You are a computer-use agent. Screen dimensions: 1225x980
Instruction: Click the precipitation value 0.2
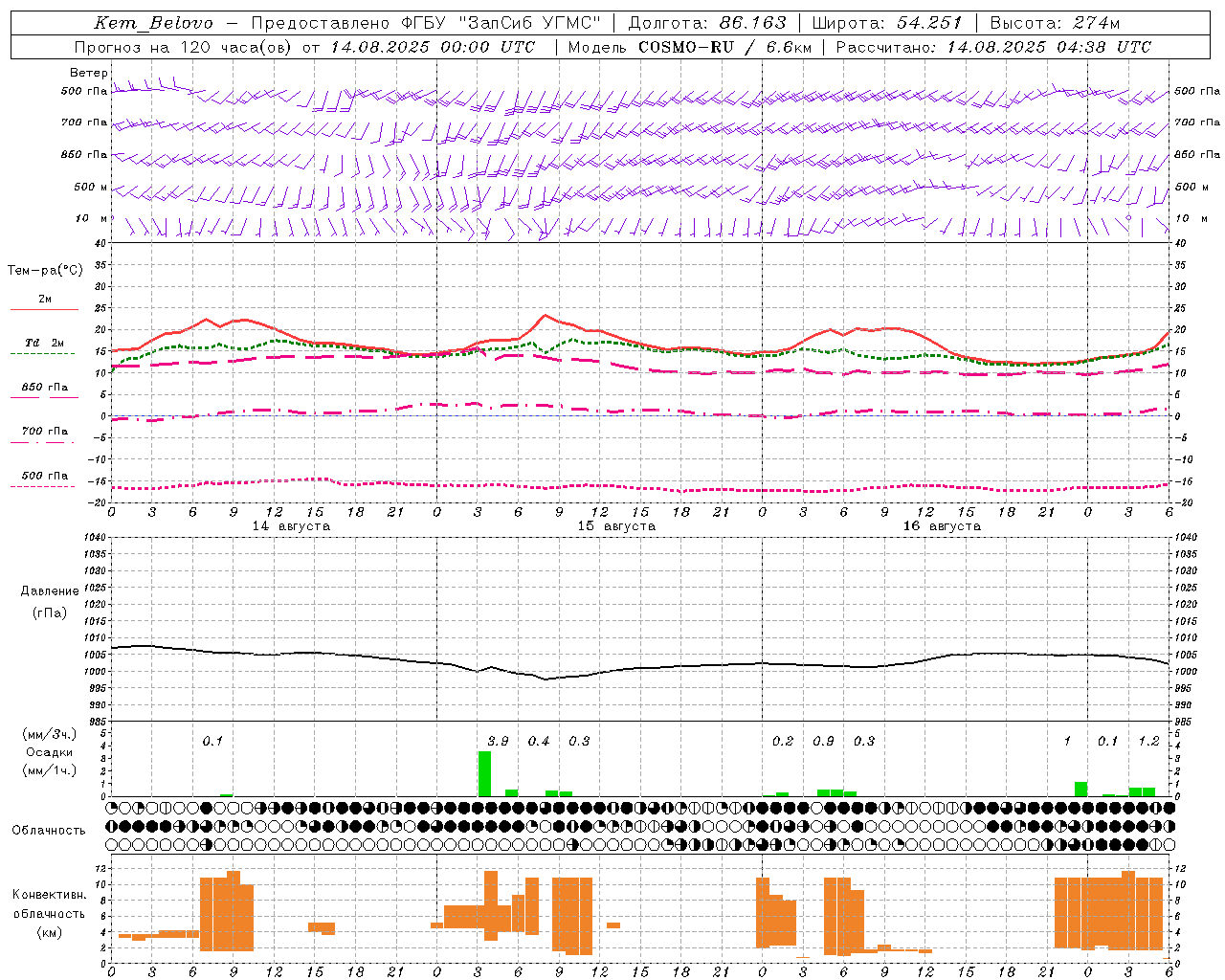tap(783, 742)
